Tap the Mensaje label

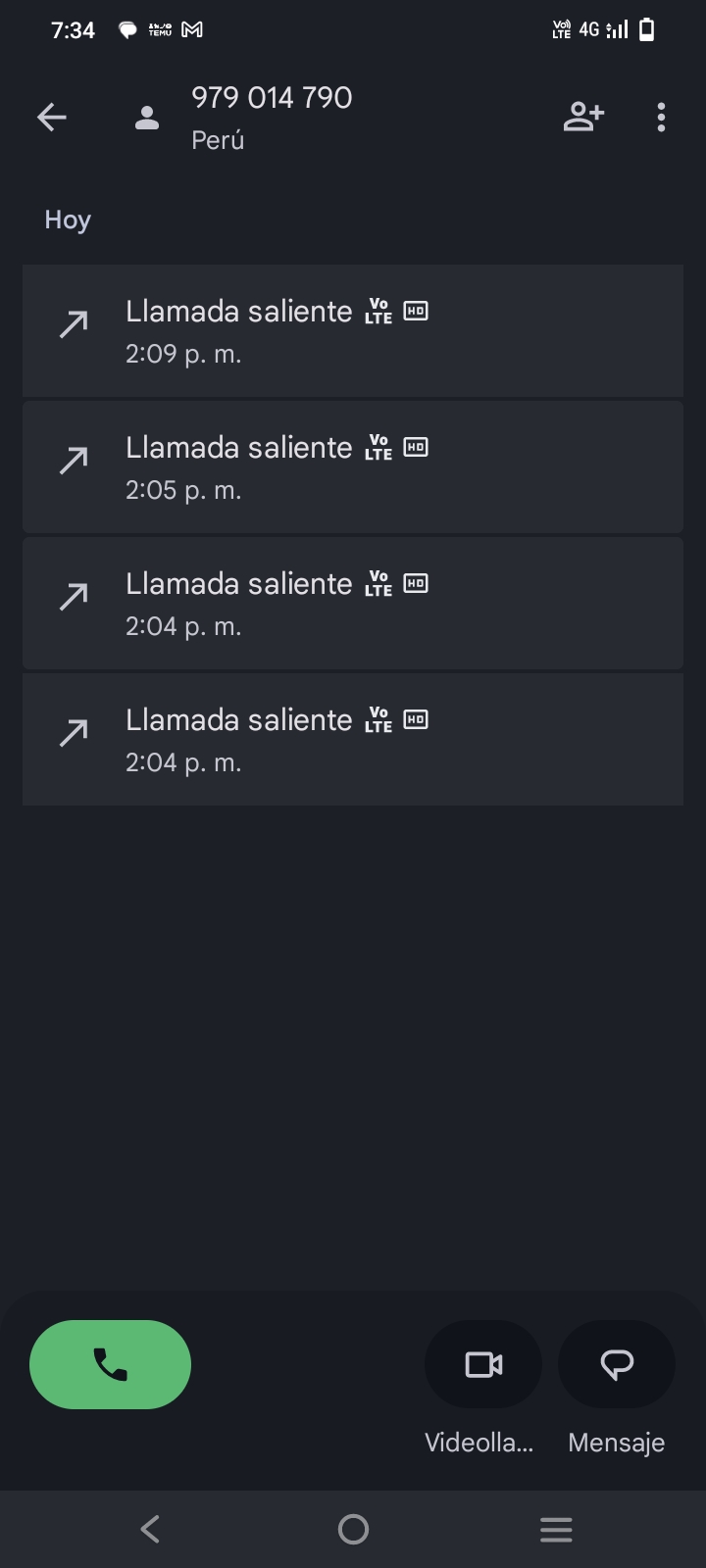[617, 1443]
